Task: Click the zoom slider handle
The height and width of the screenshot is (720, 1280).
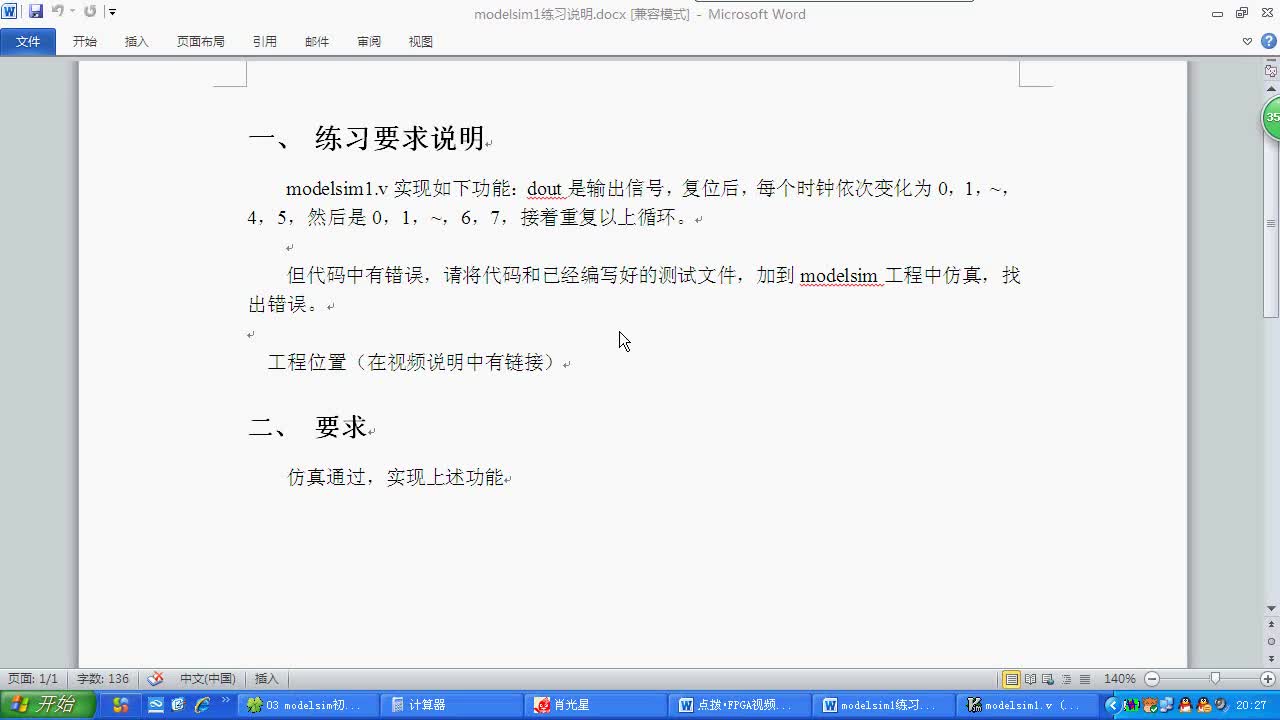Action: click(1215, 679)
